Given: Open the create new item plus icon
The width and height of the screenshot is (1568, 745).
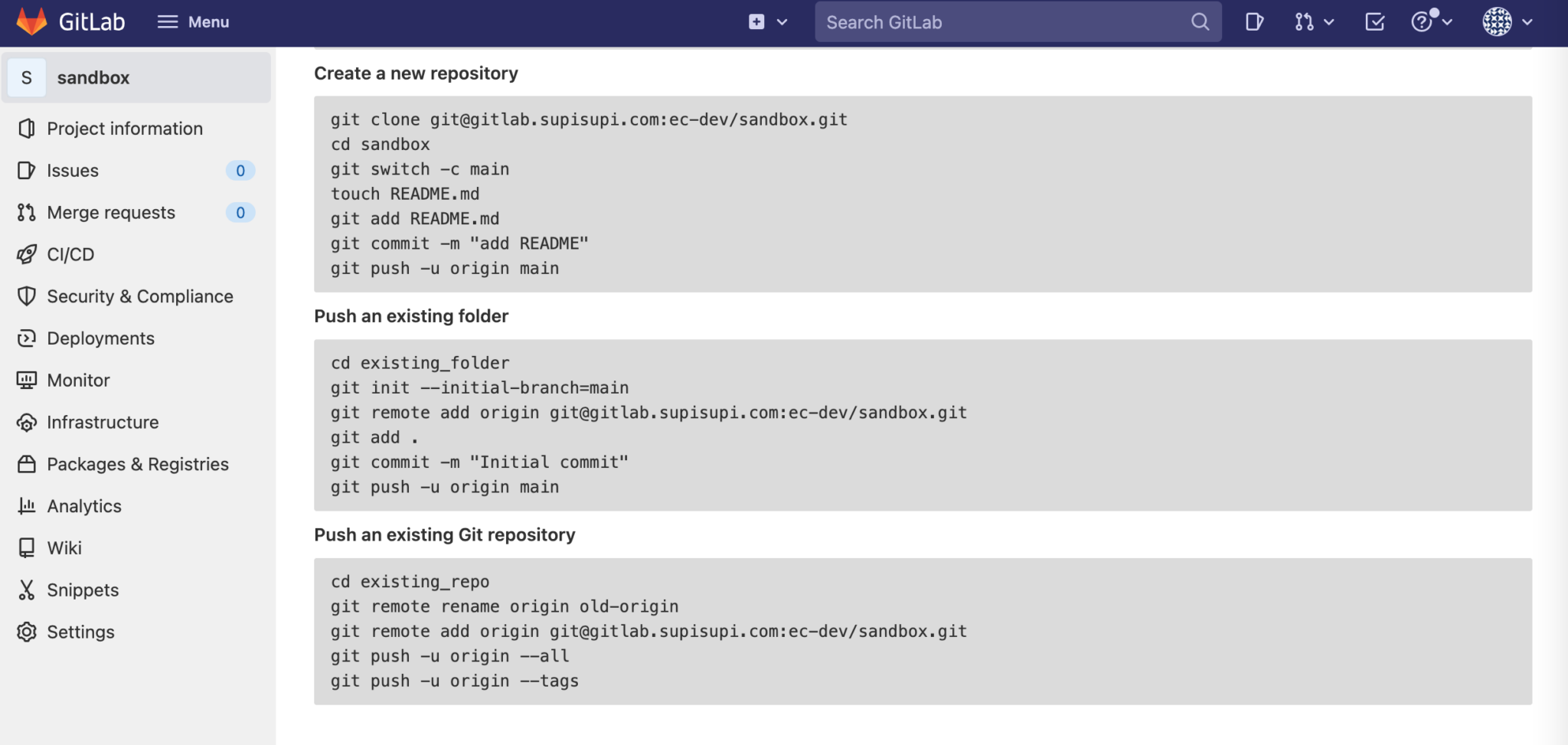Looking at the screenshot, I should 755,21.
